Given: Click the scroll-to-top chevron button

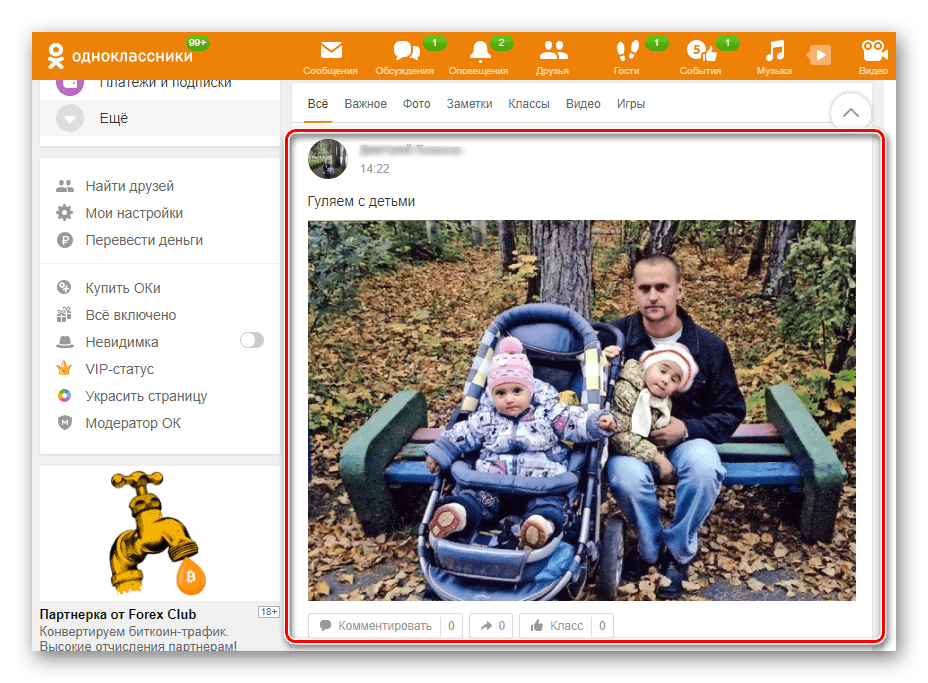Looking at the screenshot, I should pos(850,112).
